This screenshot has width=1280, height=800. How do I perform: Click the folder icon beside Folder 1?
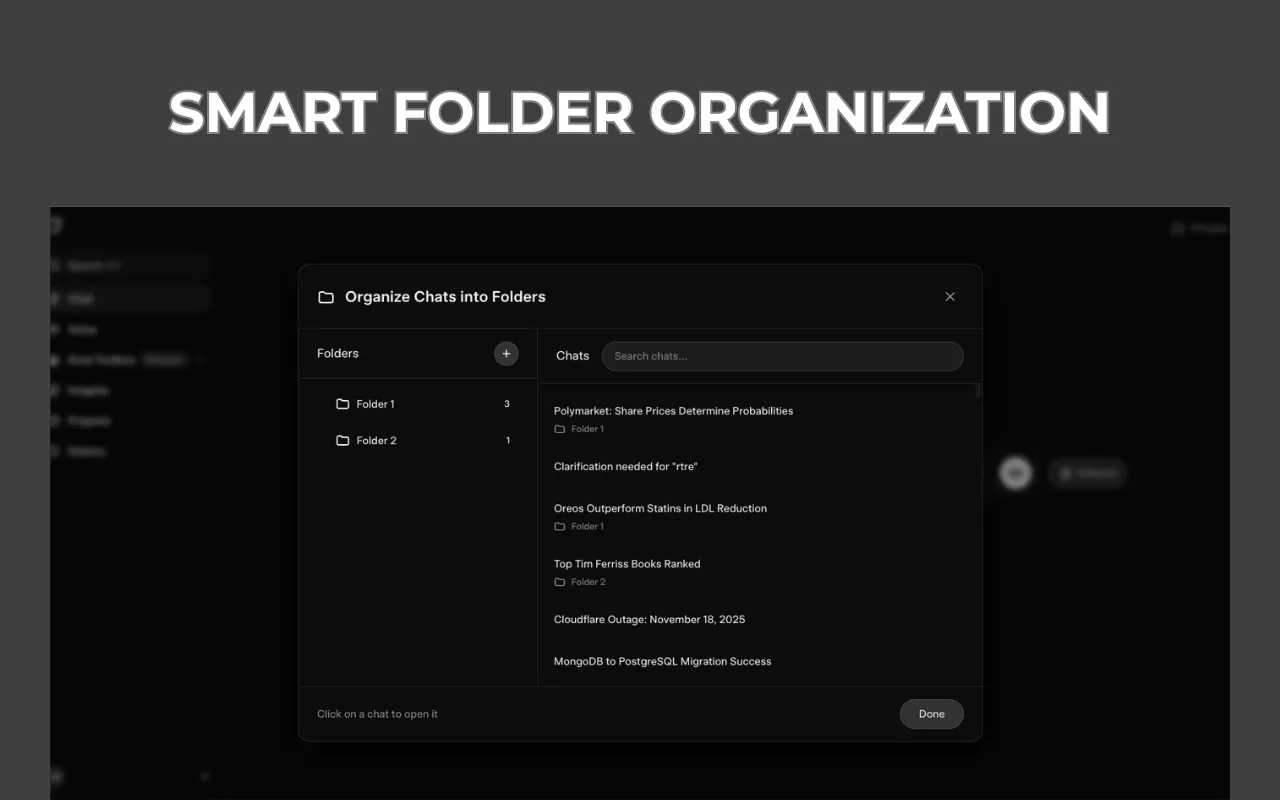click(342, 404)
